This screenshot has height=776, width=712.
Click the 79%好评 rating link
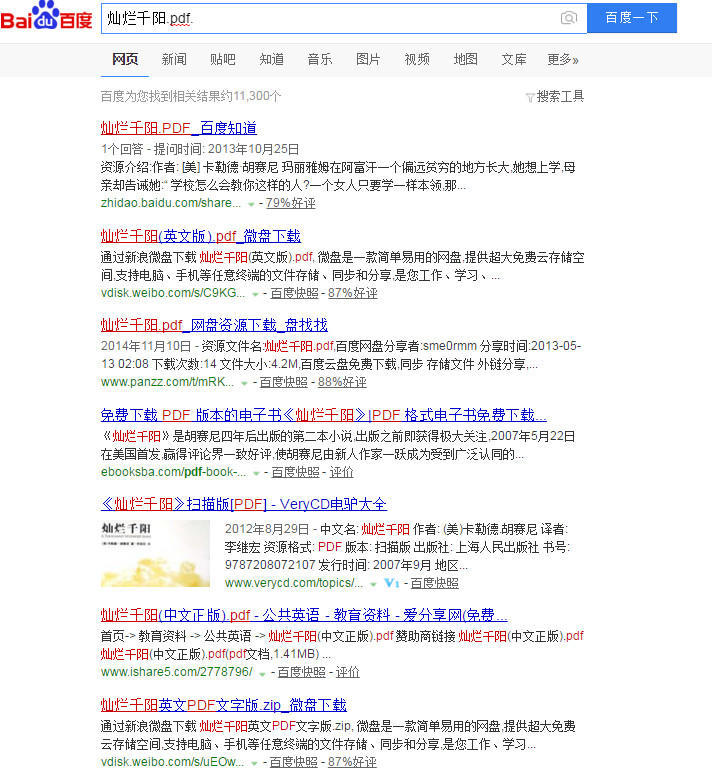point(290,203)
